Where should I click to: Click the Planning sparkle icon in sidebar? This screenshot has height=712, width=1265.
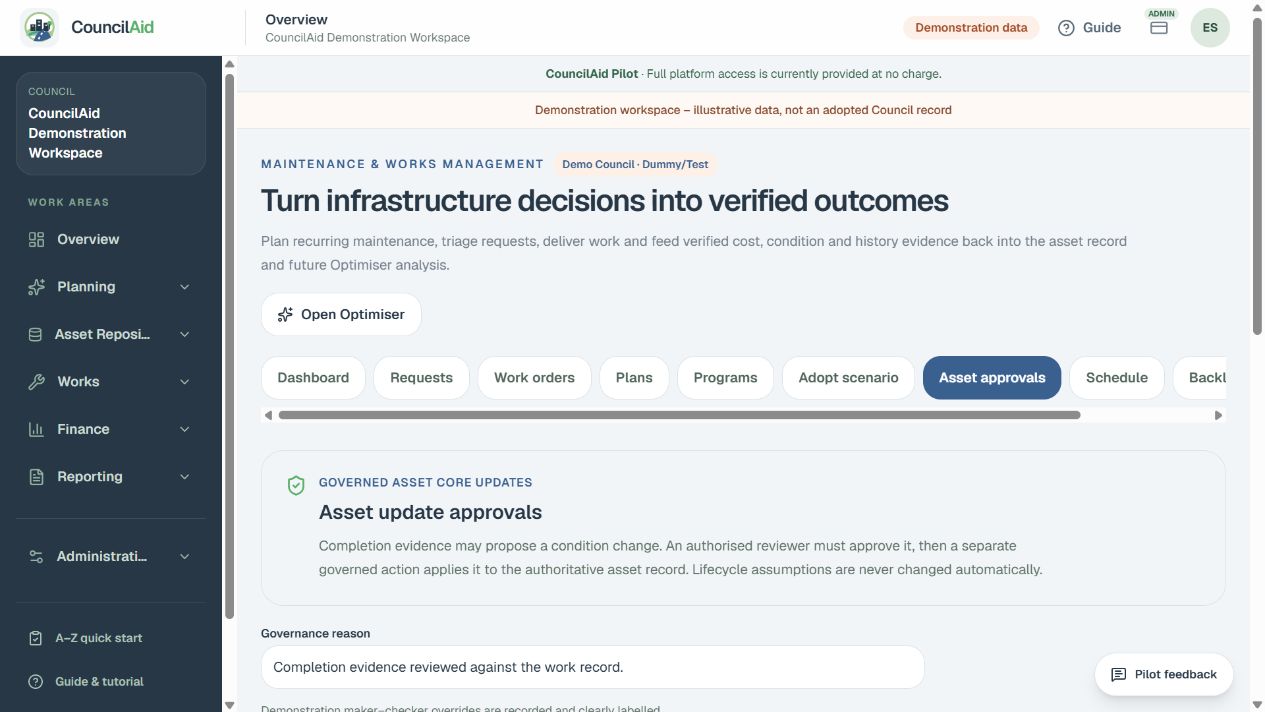tap(37, 287)
